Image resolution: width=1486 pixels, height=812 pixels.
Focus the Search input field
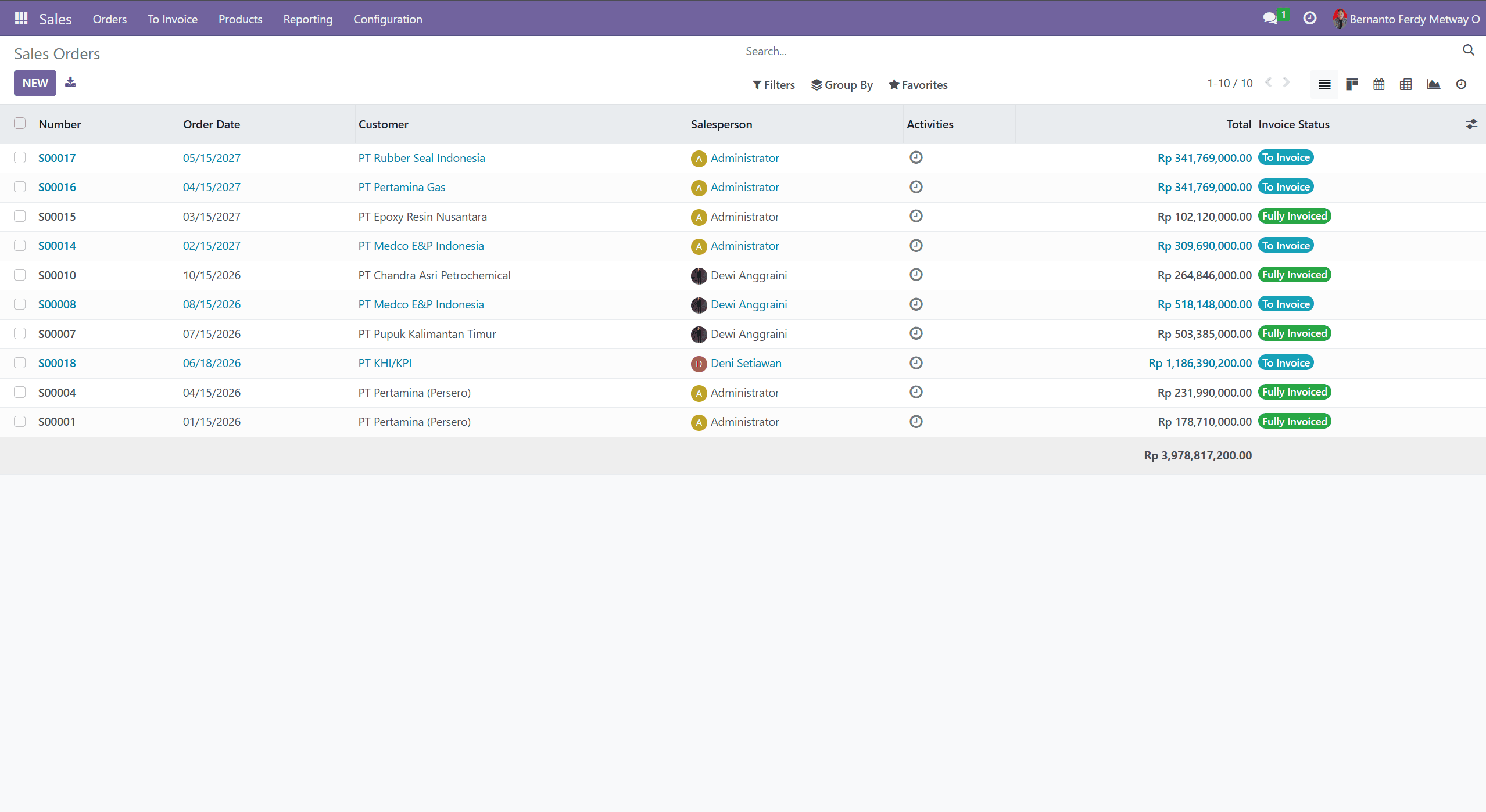[x=1101, y=51]
